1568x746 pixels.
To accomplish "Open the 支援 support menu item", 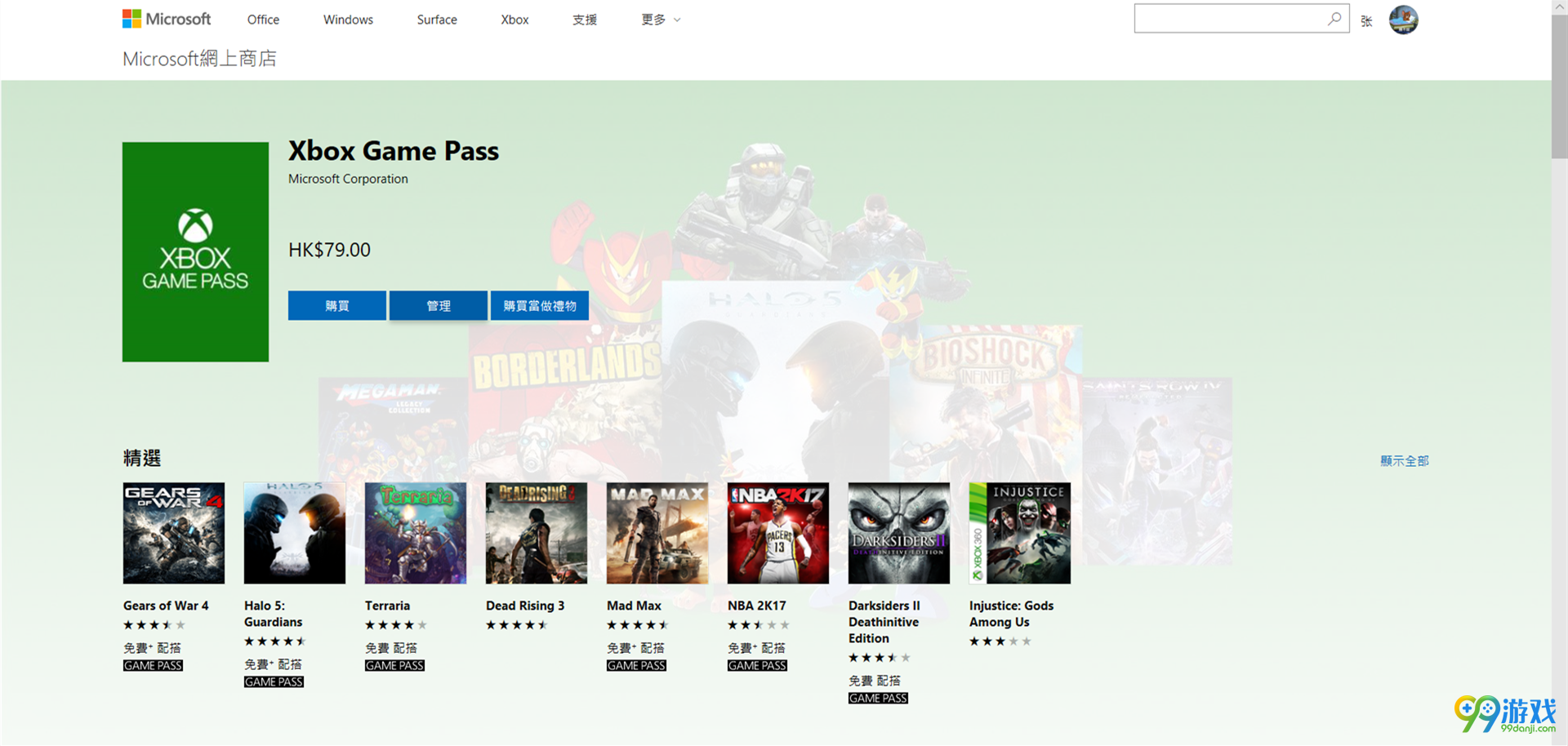I will pos(585,20).
